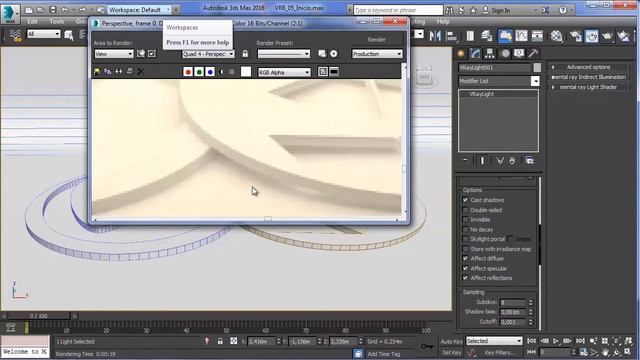Toggle the Cast shadows checkbox
640x360 pixels.
465,200
